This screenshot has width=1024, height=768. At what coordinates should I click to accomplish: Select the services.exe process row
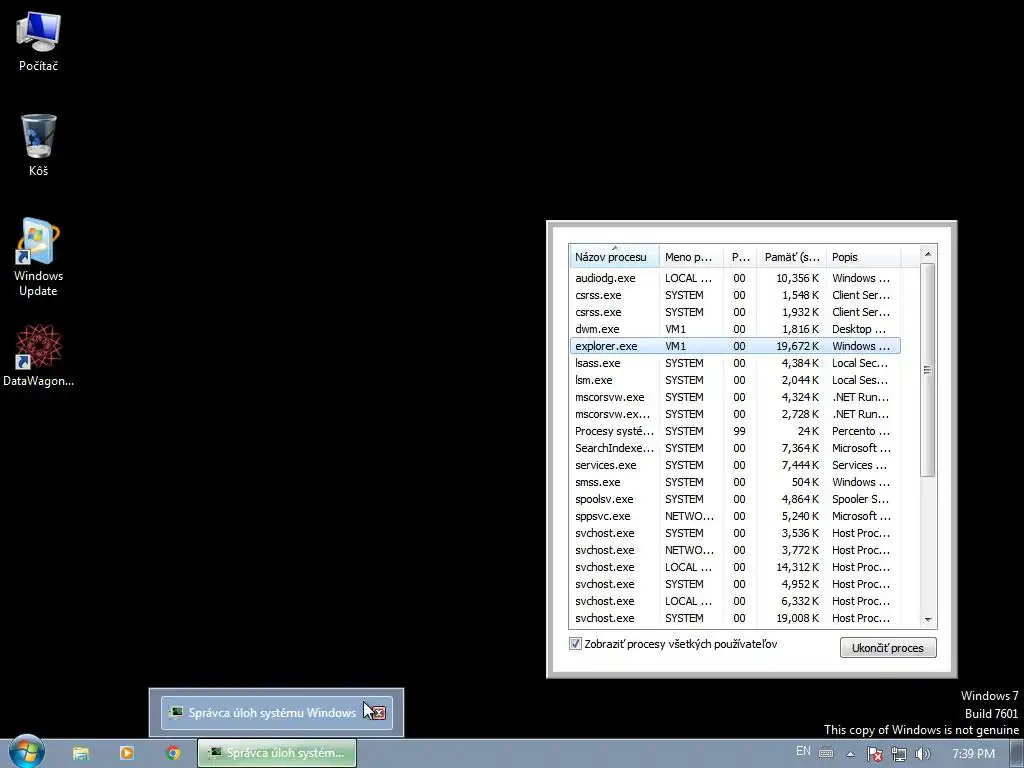735,465
